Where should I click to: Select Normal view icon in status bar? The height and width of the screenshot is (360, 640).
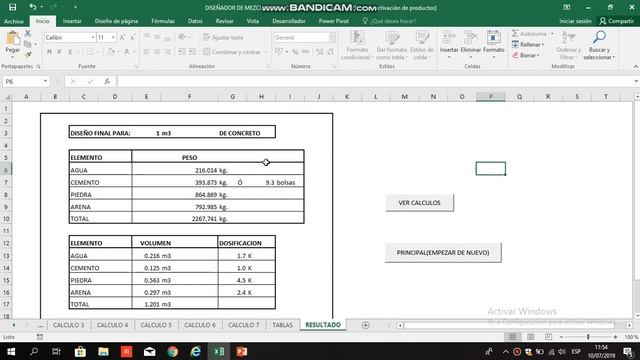[513, 337]
